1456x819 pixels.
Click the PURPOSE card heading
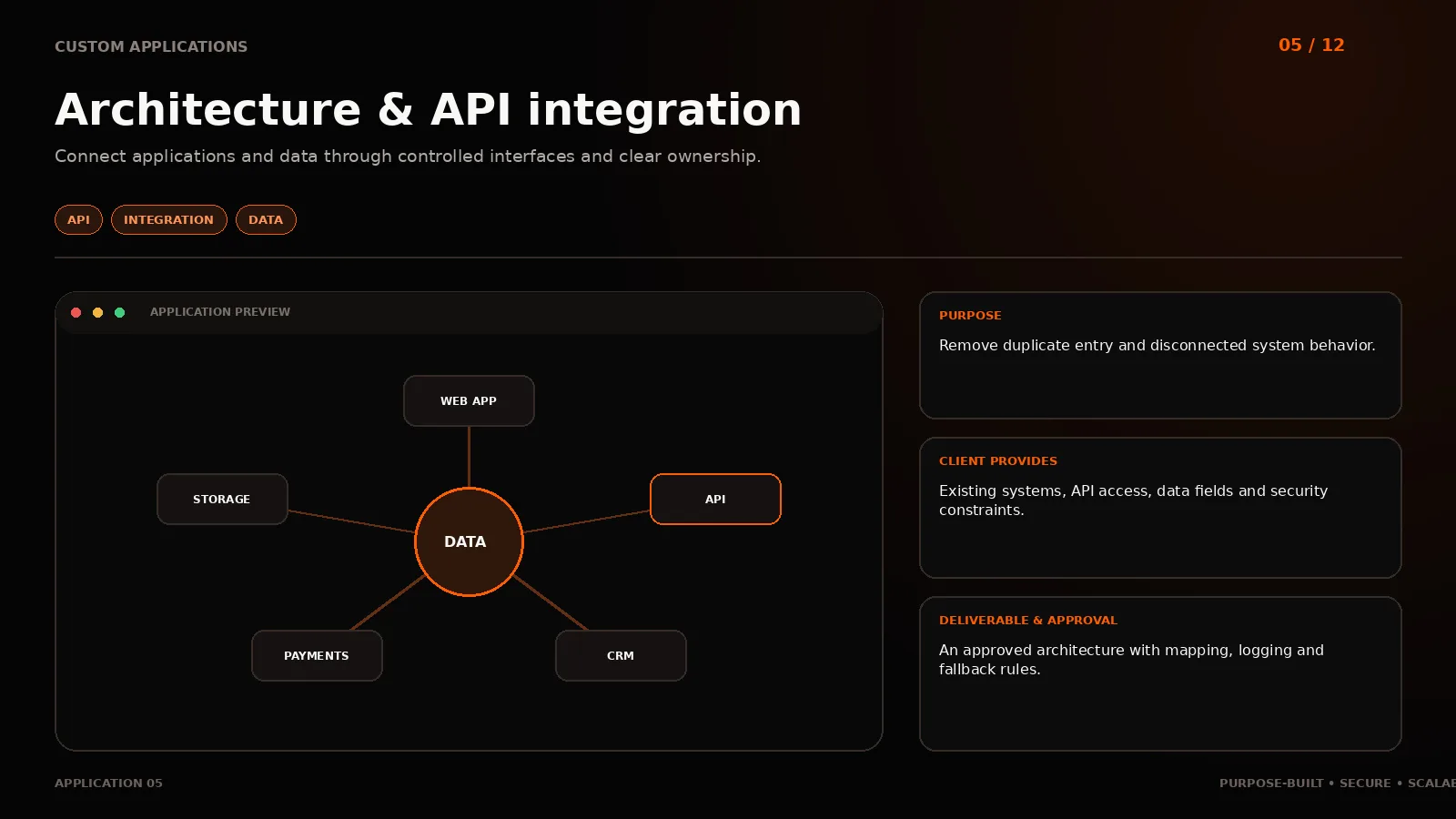click(x=970, y=315)
